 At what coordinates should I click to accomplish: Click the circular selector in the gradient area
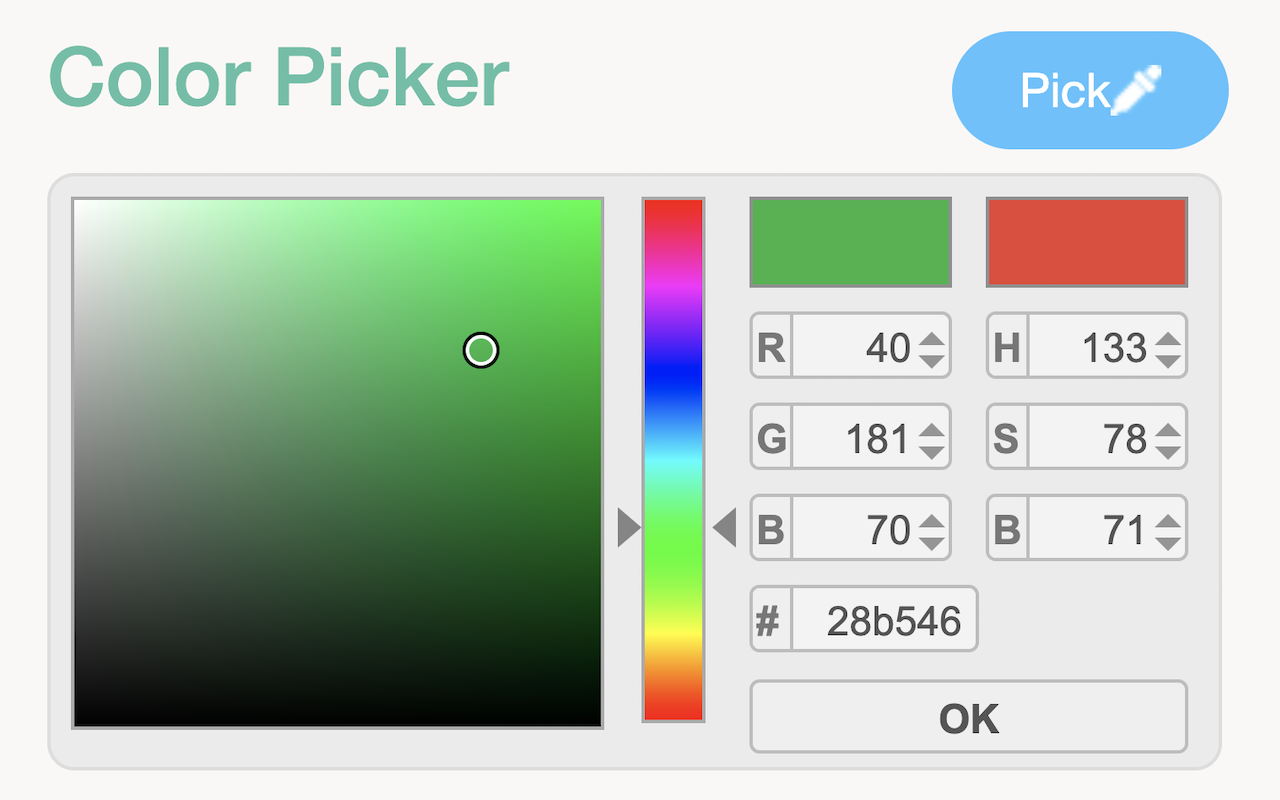(480, 350)
